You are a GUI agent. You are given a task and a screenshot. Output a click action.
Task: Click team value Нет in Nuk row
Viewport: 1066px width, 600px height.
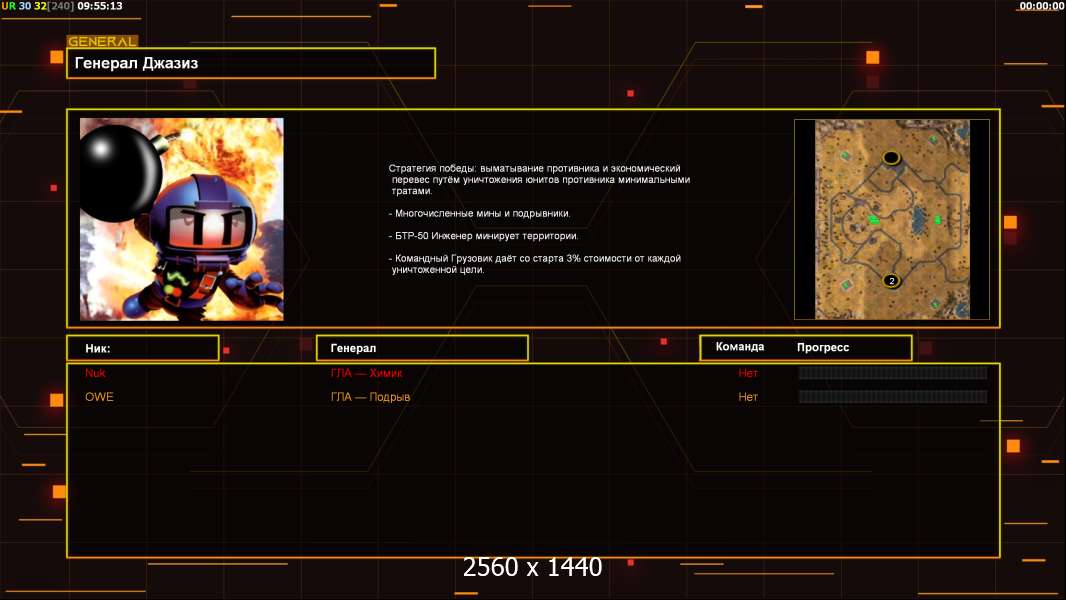[x=748, y=373]
